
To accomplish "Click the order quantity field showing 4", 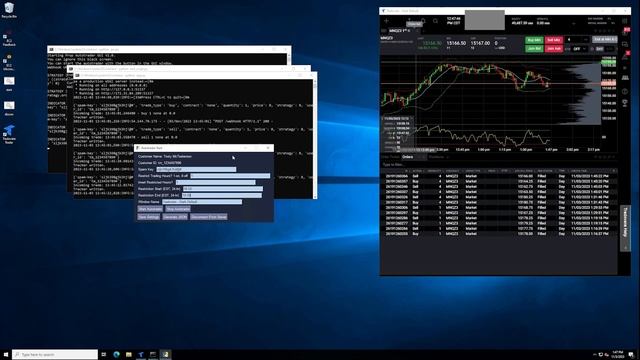I will coord(577,40).
